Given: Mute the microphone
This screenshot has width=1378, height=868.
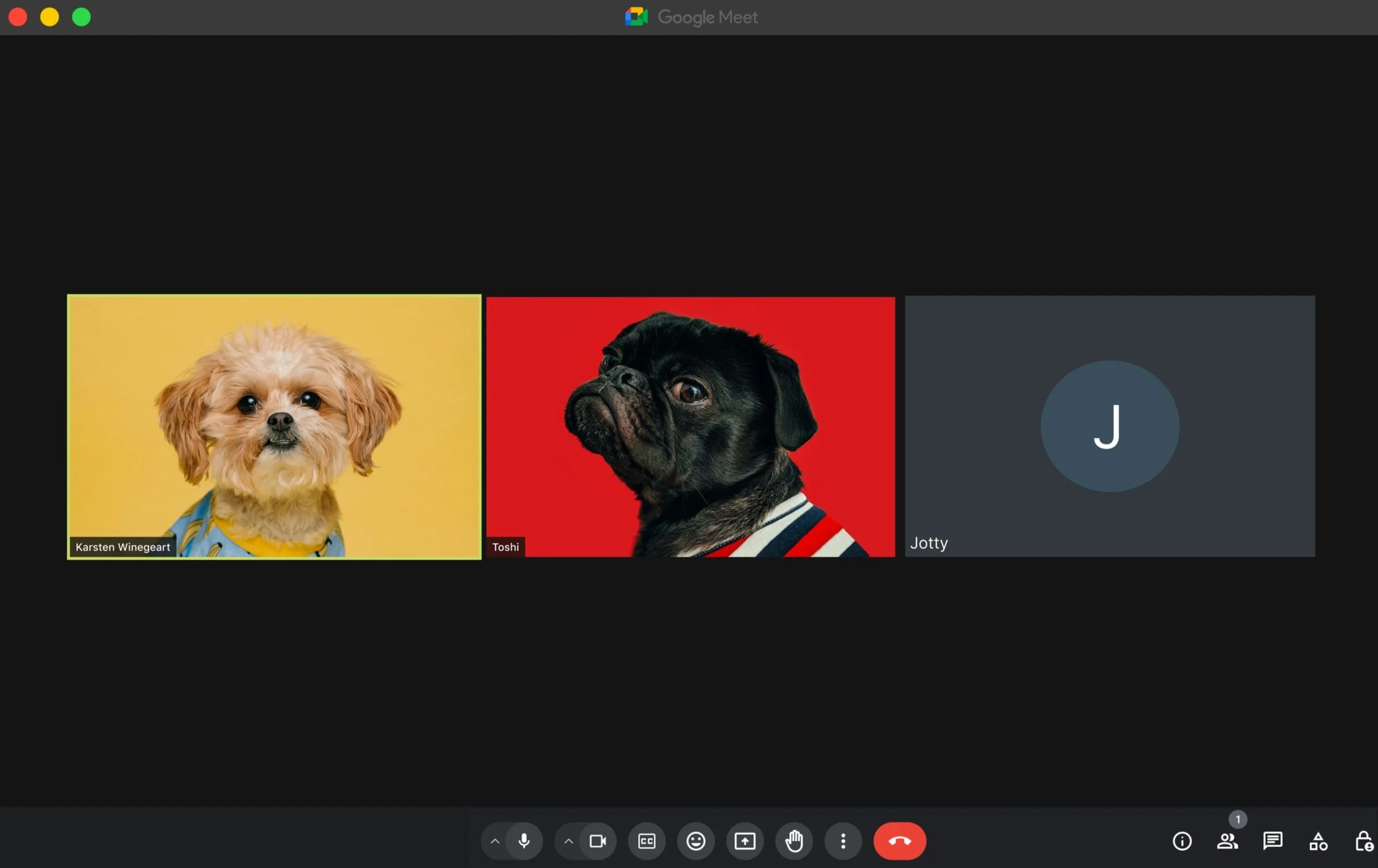Looking at the screenshot, I should tap(524, 841).
